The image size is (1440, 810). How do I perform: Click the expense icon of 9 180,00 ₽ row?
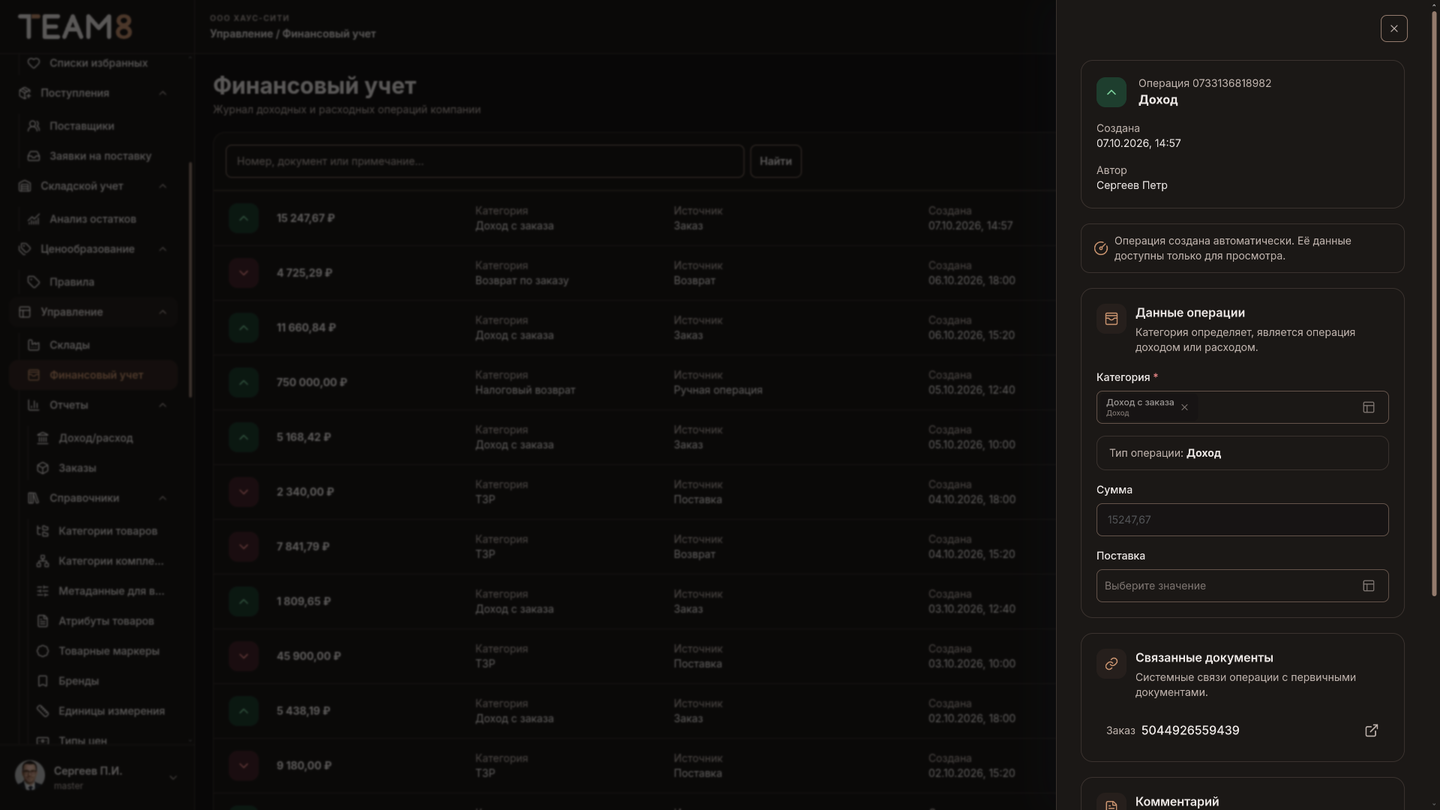pos(244,766)
